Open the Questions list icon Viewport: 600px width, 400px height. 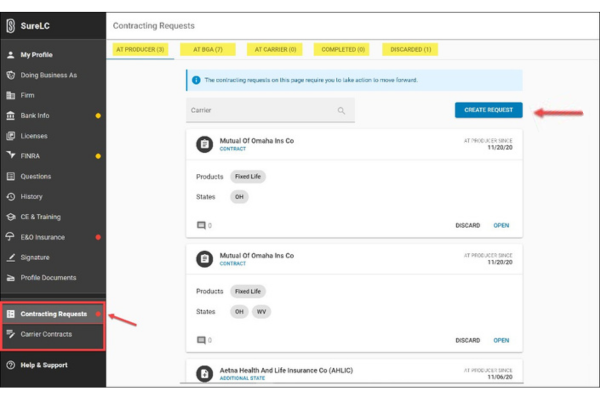11,176
